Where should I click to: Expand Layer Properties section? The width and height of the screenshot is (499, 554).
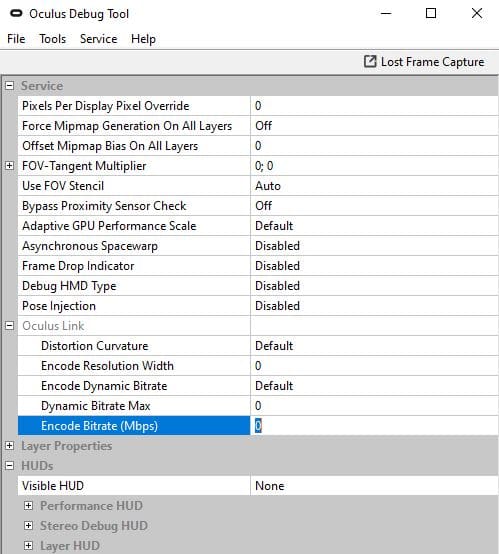tap(10, 446)
